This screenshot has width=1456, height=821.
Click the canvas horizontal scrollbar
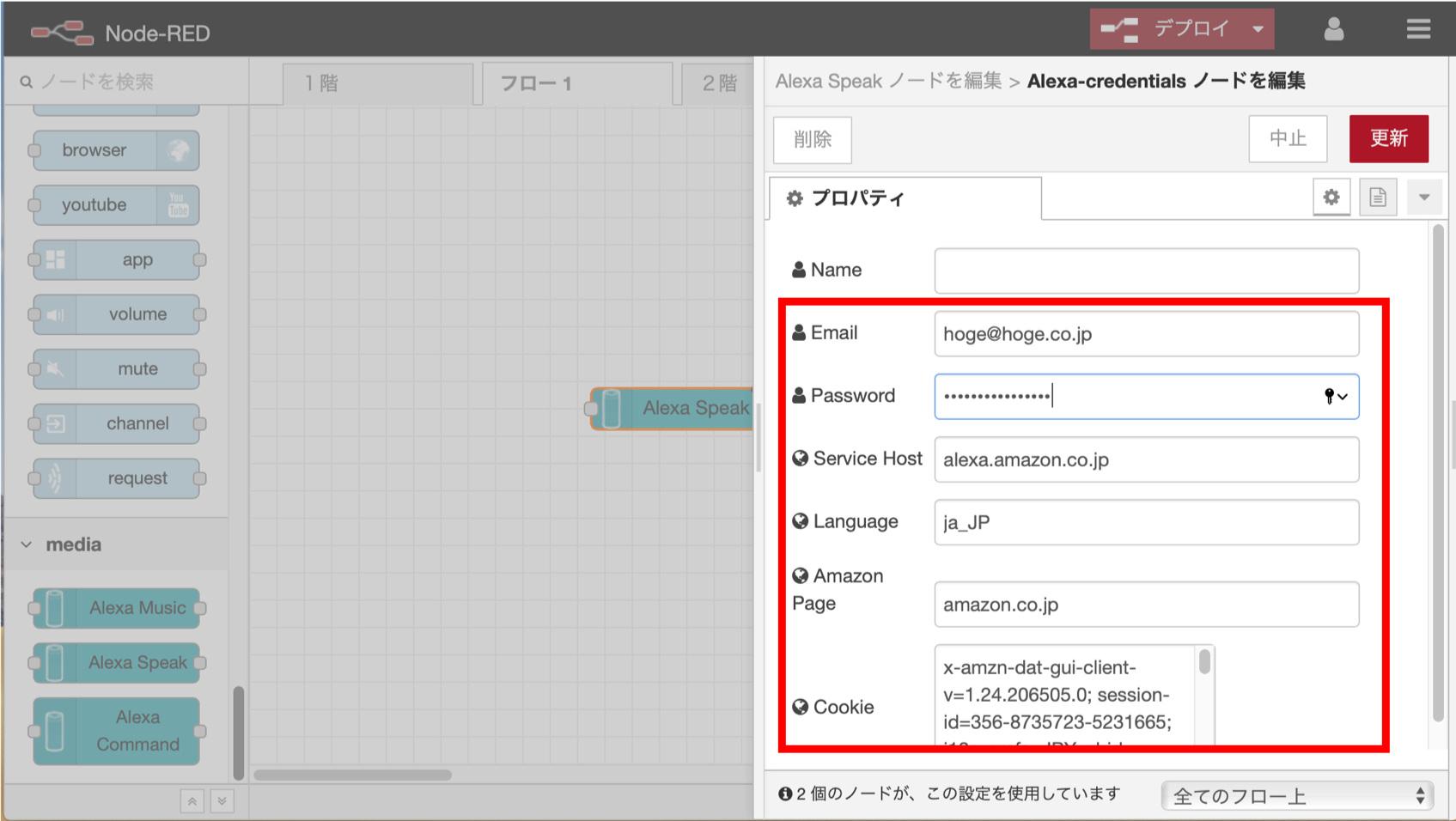pyautogui.click(x=352, y=775)
